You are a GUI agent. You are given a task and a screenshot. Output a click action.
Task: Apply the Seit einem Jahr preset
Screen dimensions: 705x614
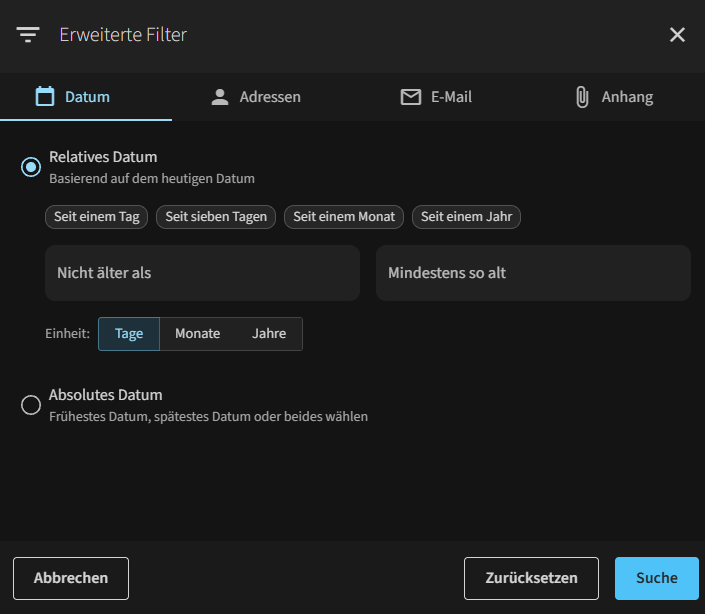pos(466,217)
